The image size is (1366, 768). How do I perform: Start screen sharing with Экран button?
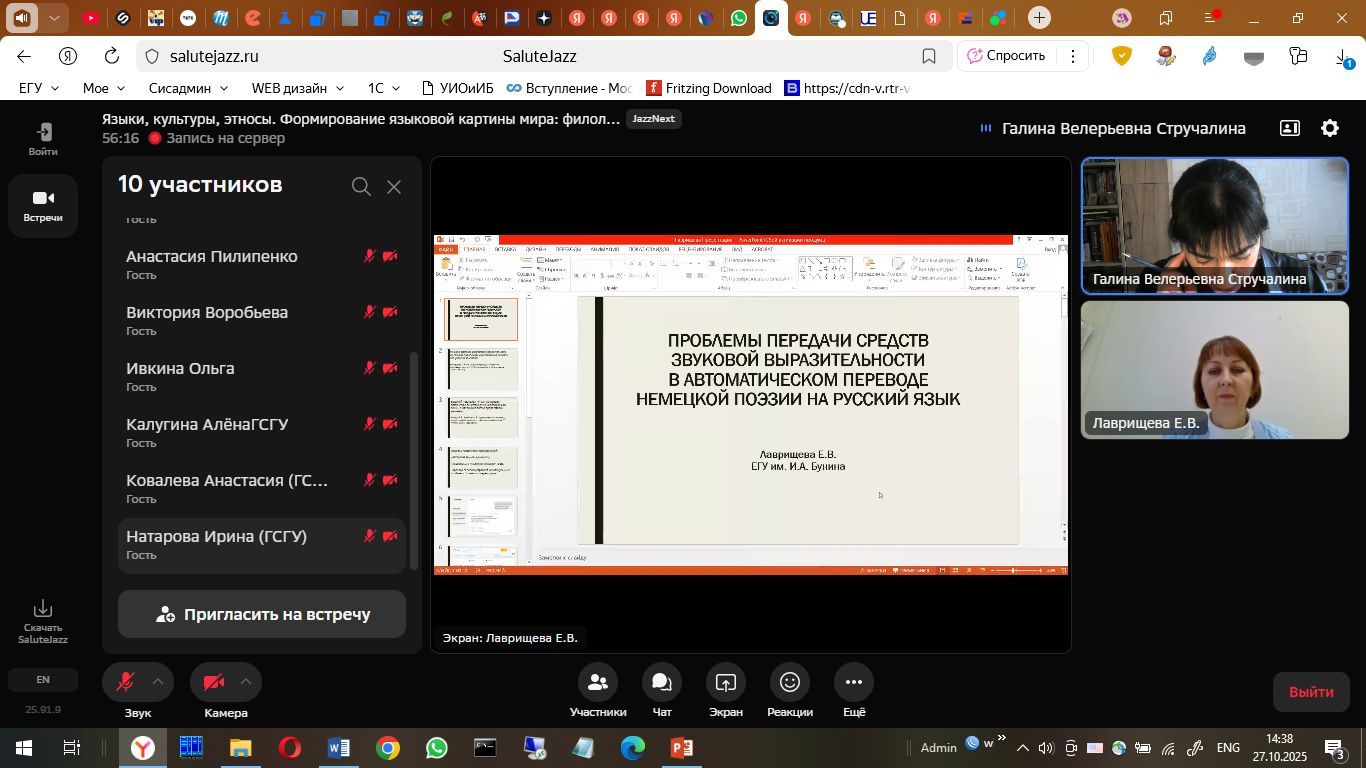click(x=725, y=683)
